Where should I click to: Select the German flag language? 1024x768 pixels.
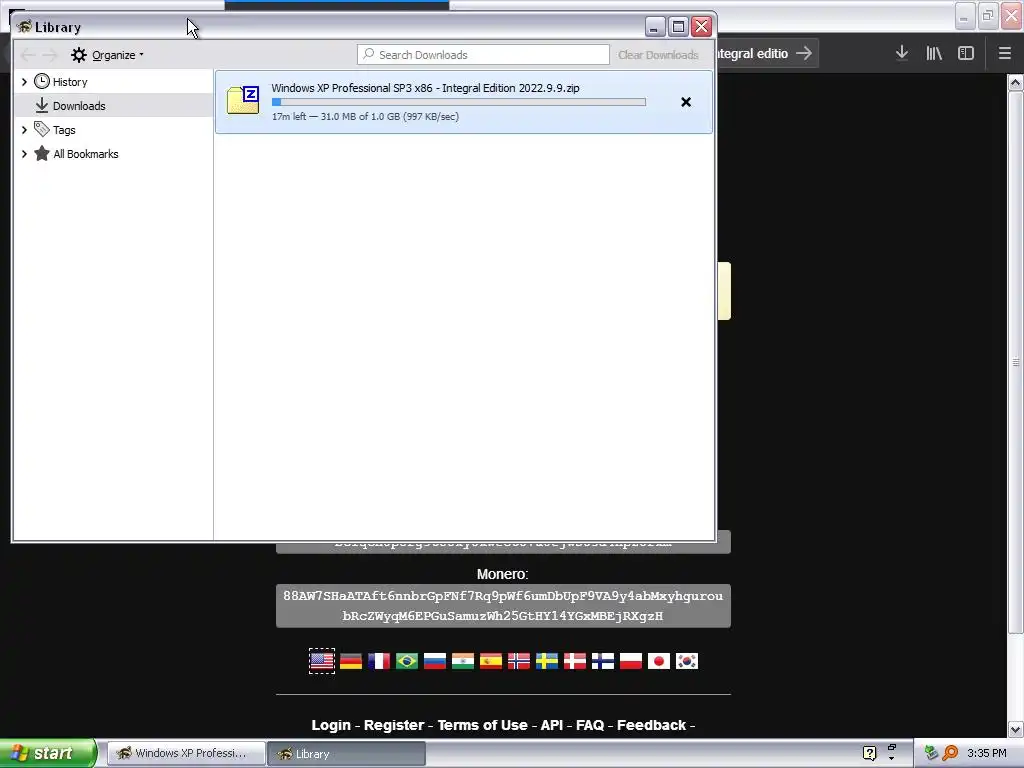(351, 661)
